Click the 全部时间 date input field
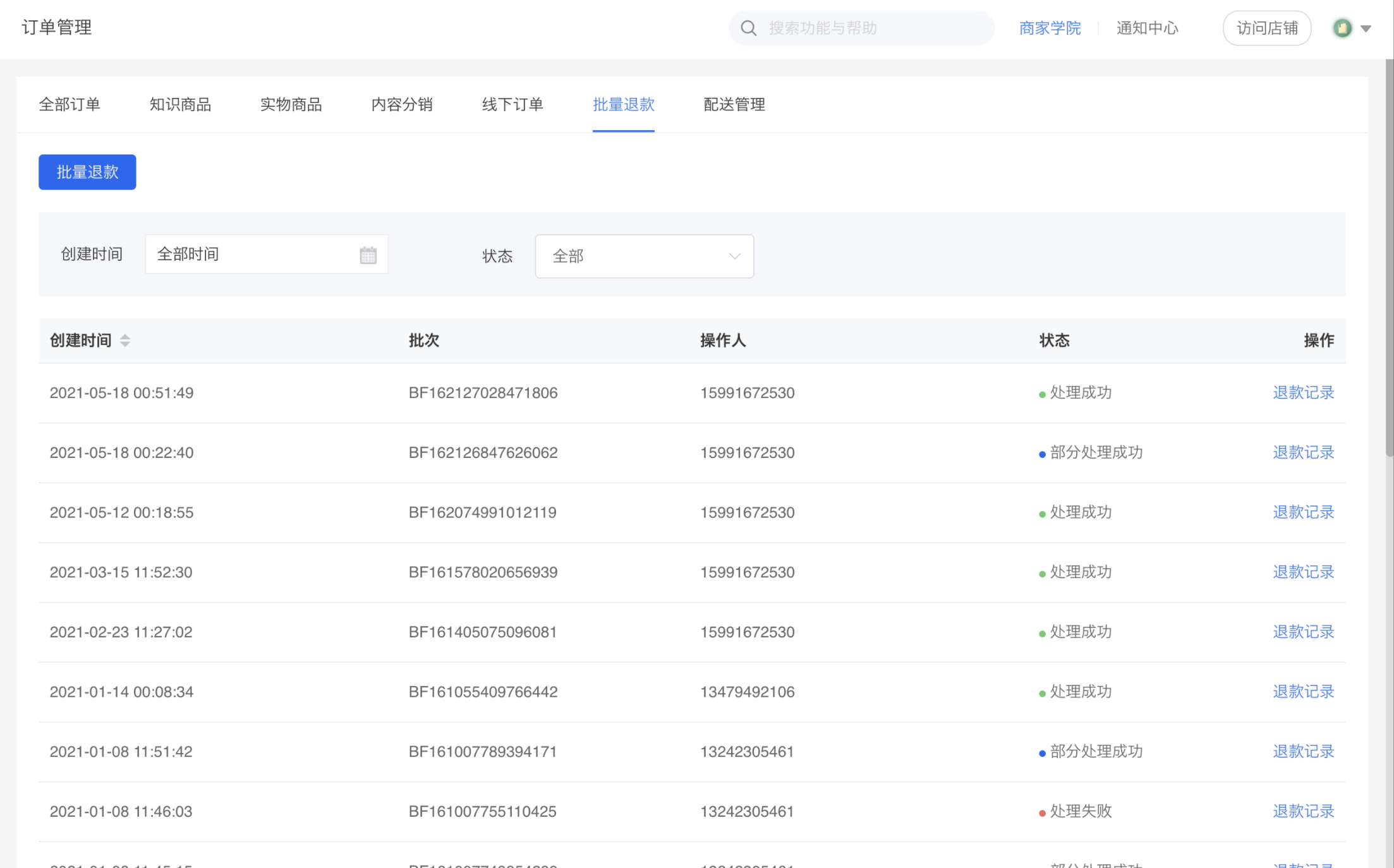This screenshot has height=868, width=1394. pyautogui.click(x=267, y=254)
